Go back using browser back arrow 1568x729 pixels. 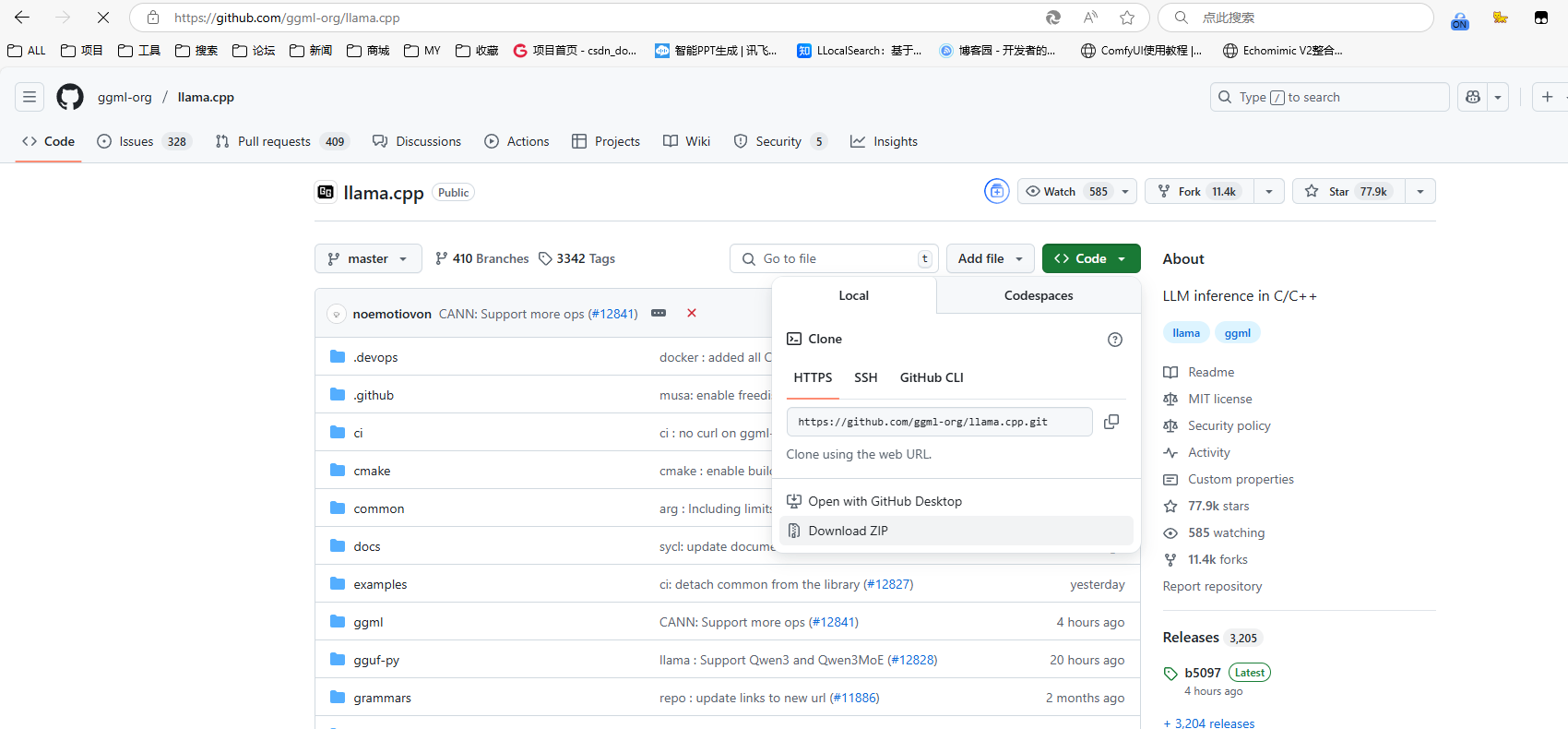click(22, 18)
